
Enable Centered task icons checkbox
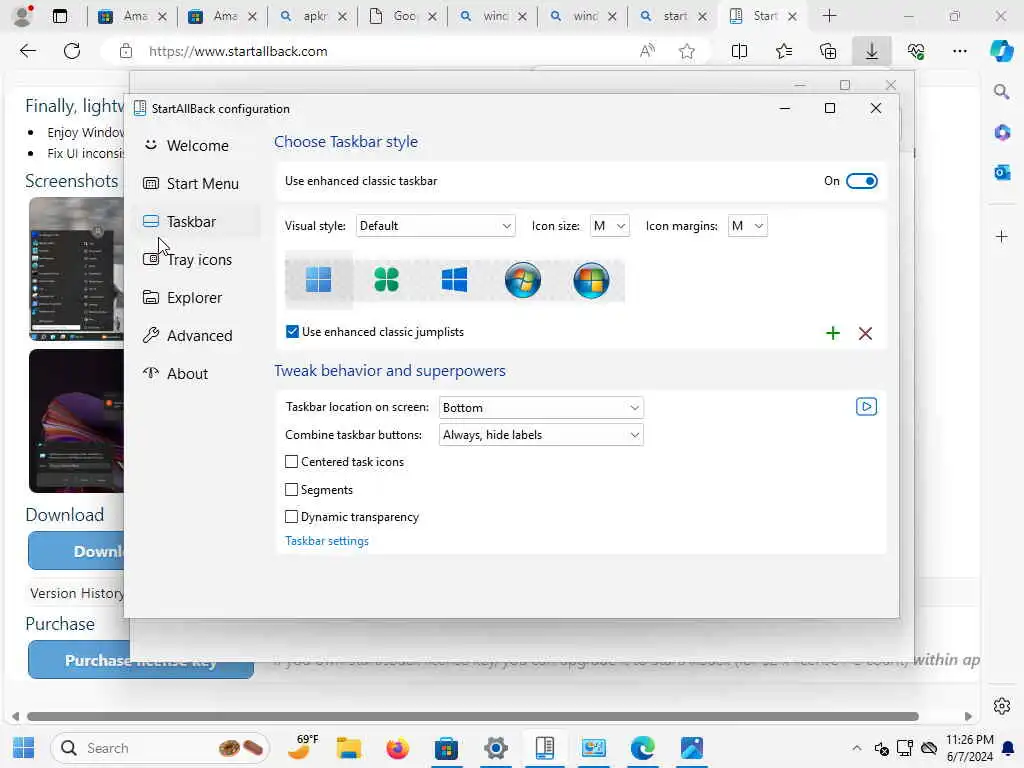[x=291, y=462]
